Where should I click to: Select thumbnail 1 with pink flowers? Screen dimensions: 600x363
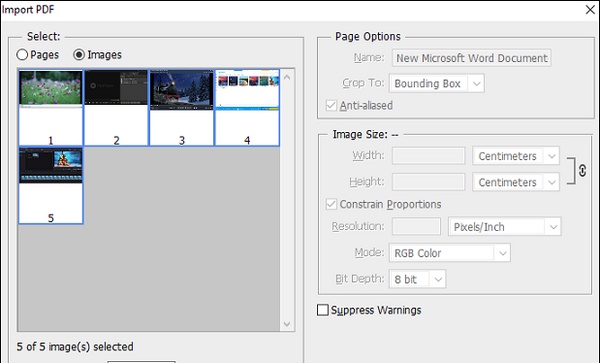(x=51, y=108)
